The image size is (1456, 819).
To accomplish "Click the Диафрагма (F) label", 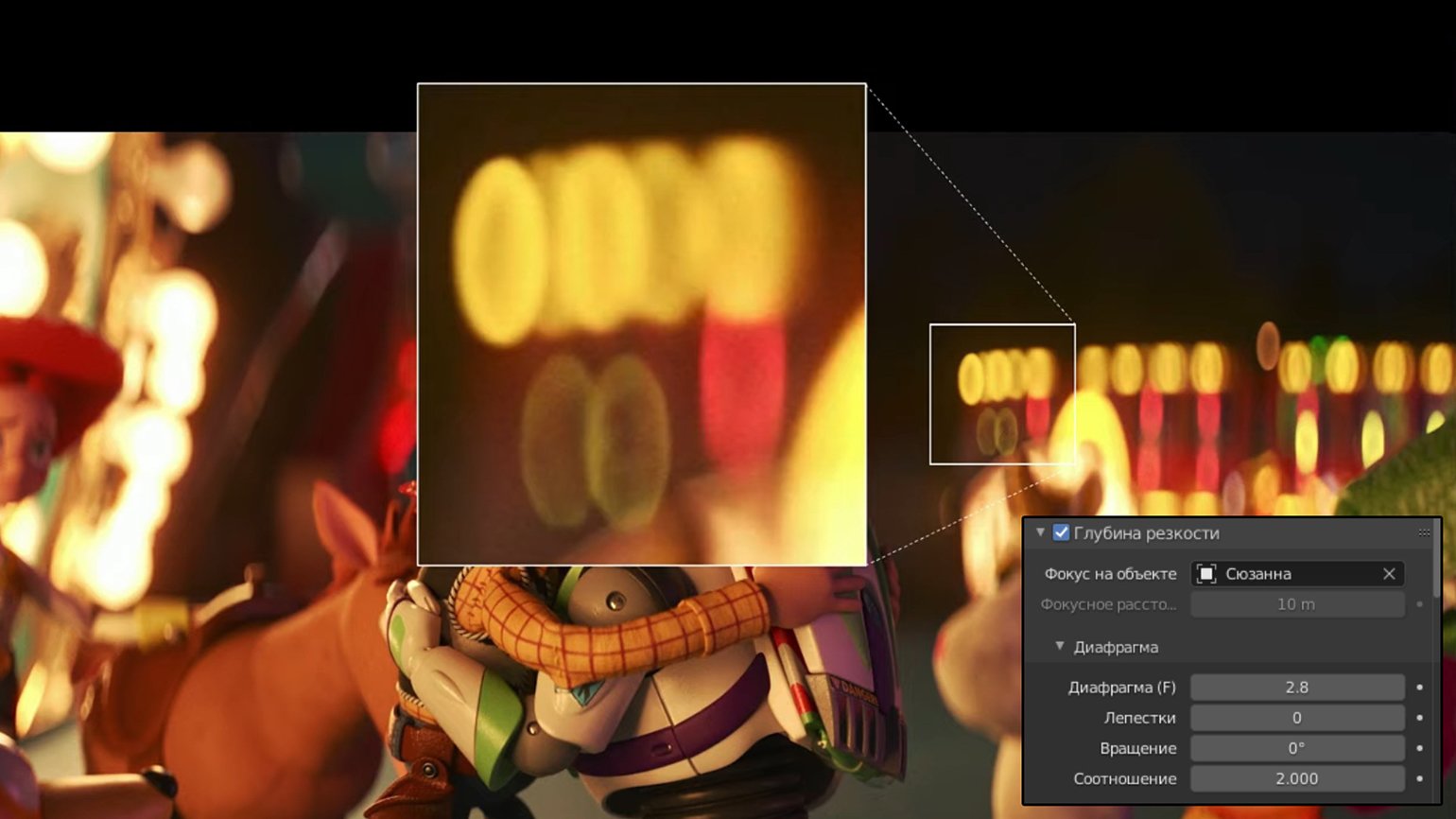I will click(x=1122, y=687).
